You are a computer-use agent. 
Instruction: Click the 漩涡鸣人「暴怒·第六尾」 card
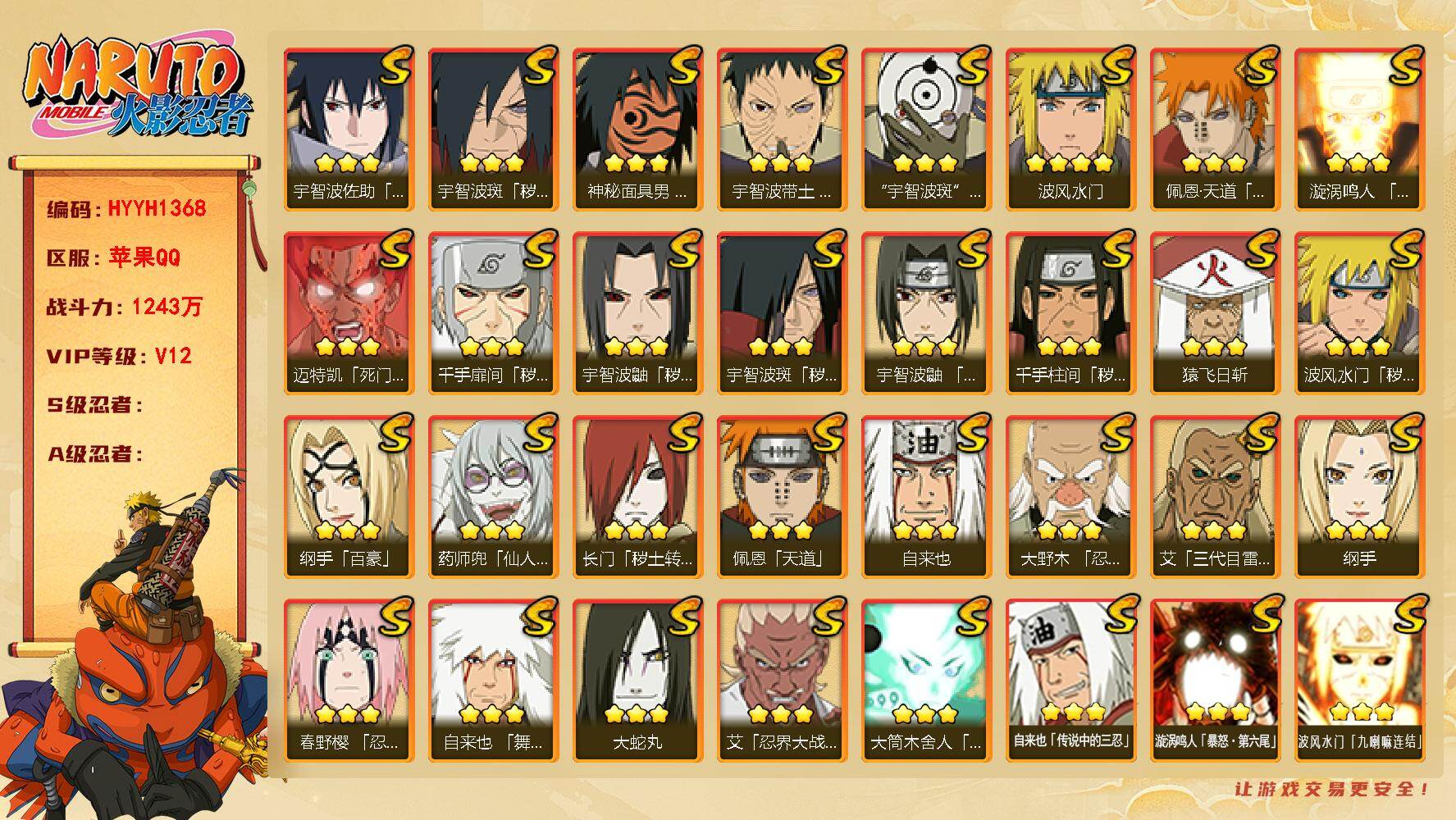tap(1215, 680)
